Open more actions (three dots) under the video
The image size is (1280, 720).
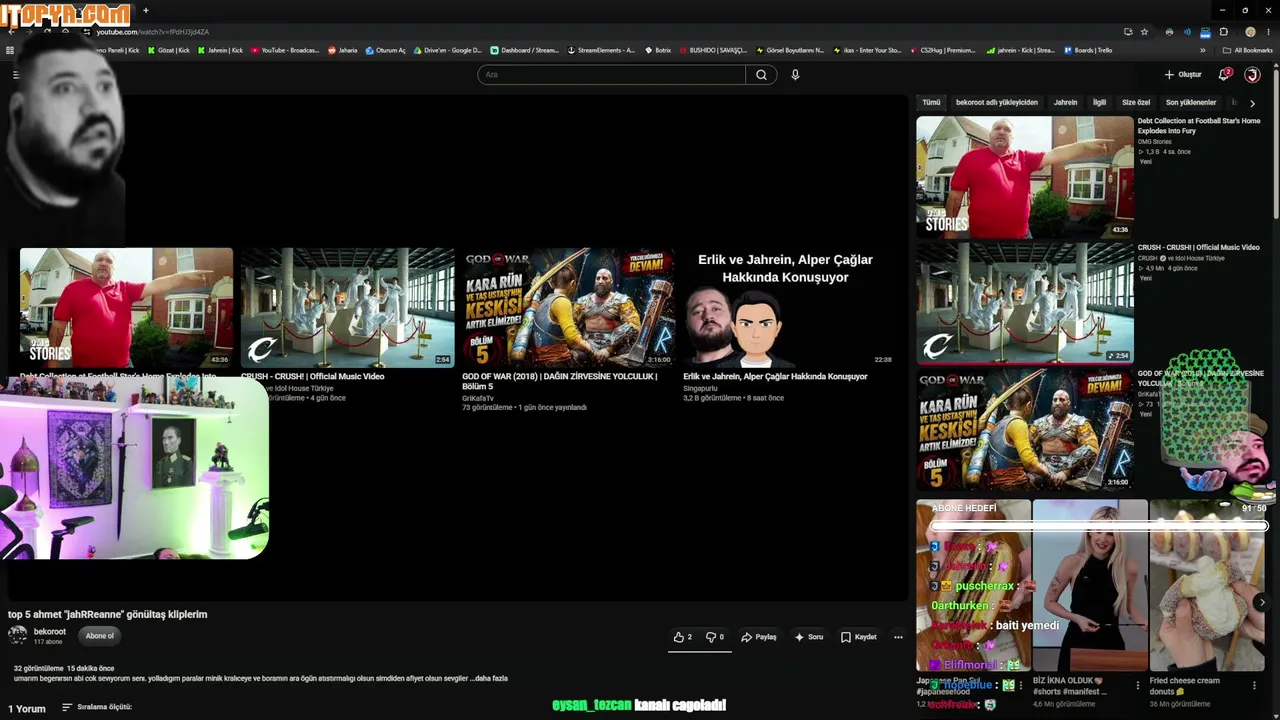coord(898,637)
